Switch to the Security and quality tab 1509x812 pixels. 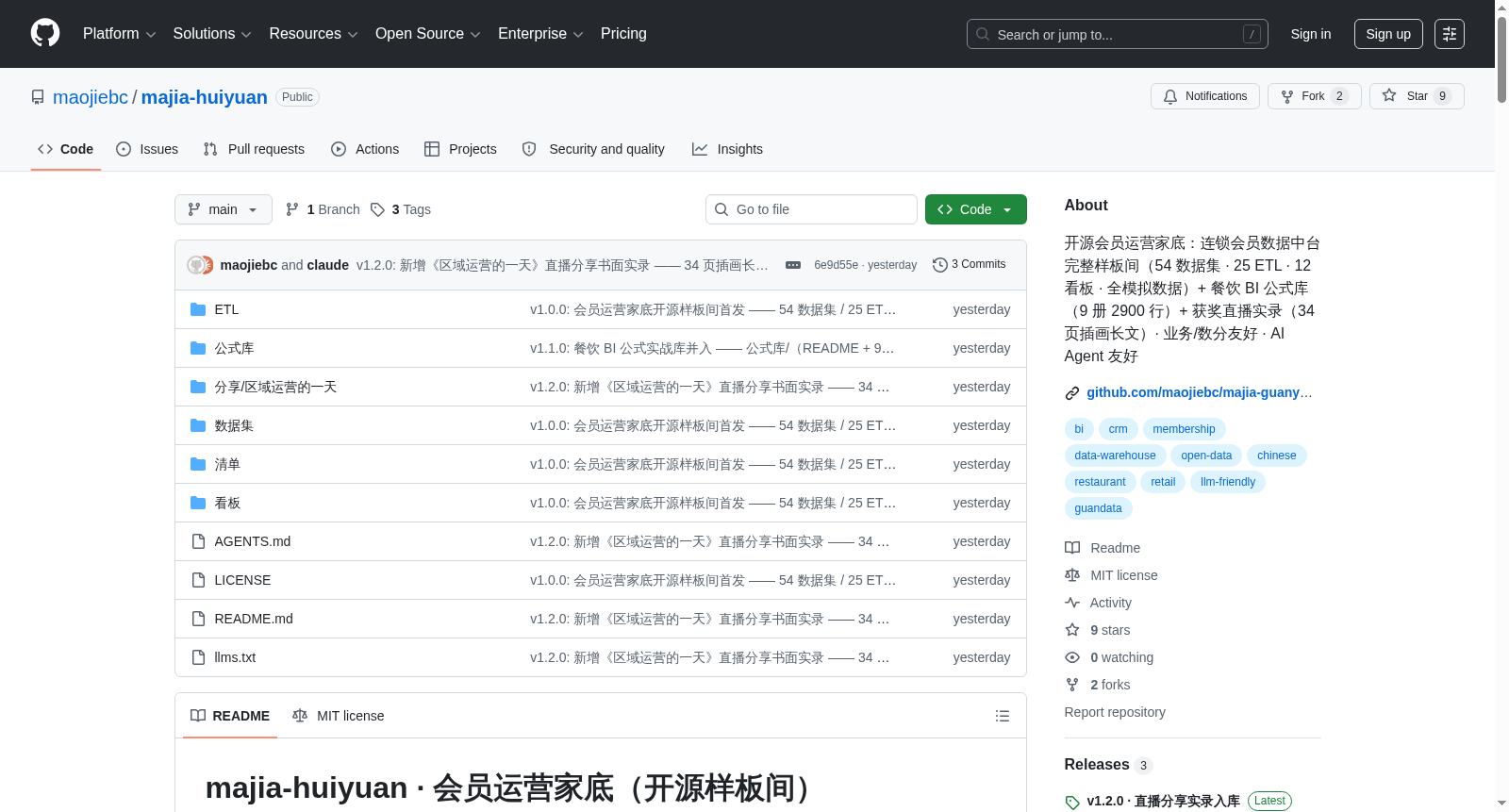[x=593, y=149]
